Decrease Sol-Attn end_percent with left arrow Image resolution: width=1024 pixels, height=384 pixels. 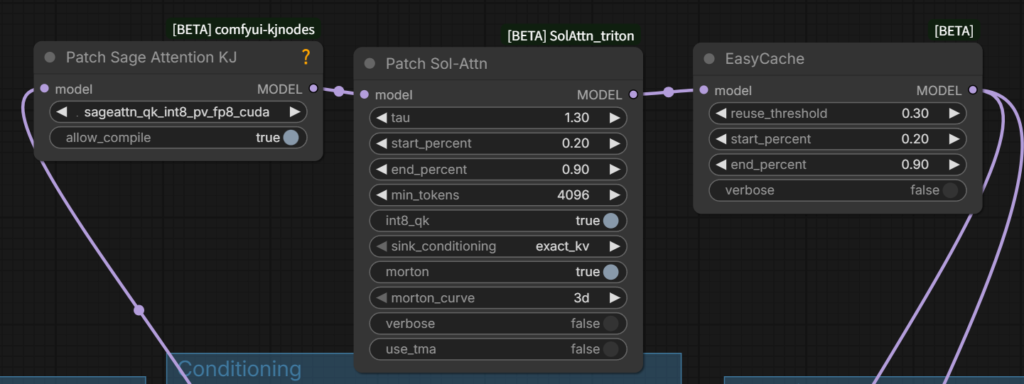[381, 169]
